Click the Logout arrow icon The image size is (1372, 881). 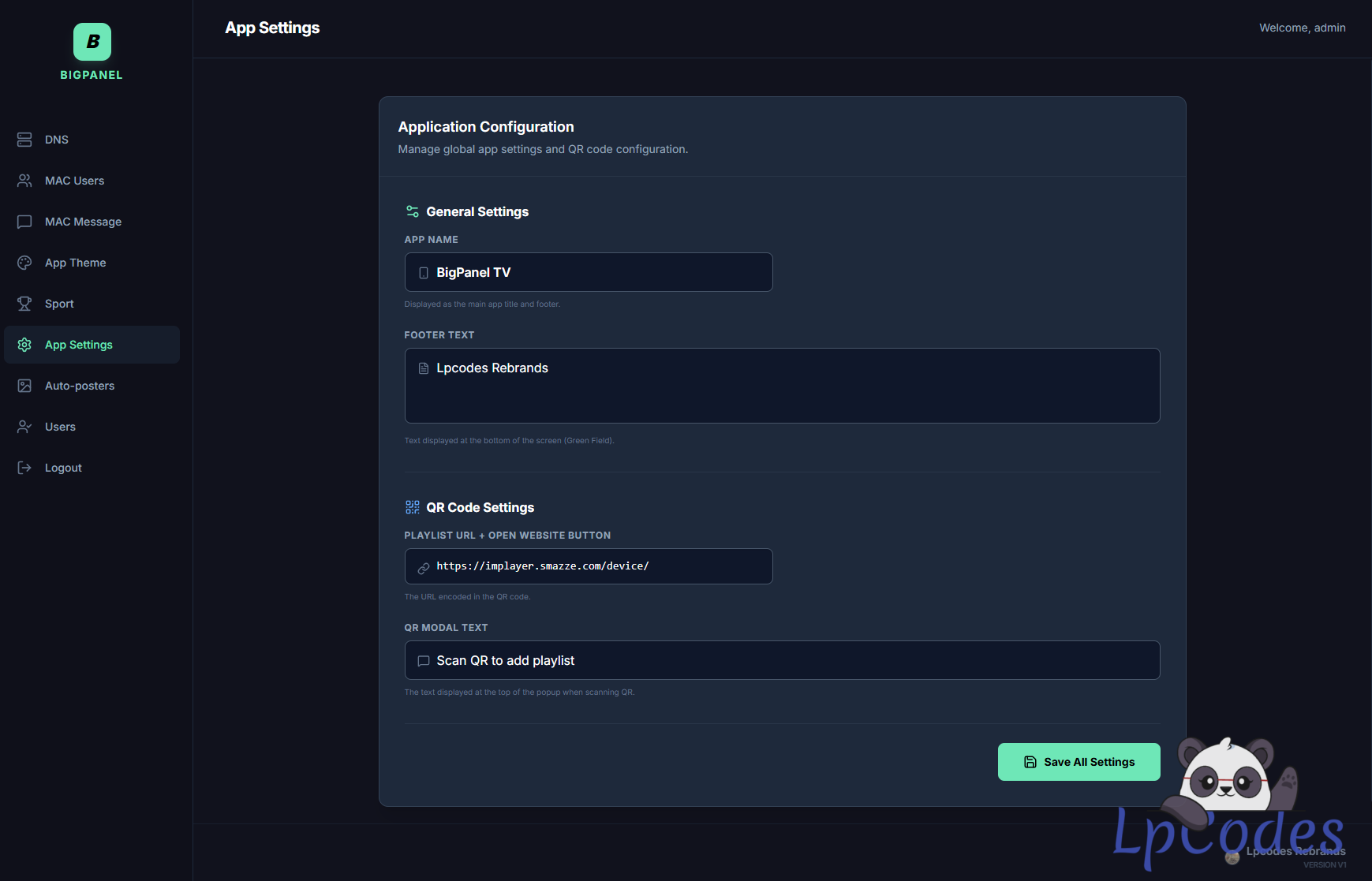pyautogui.click(x=24, y=468)
